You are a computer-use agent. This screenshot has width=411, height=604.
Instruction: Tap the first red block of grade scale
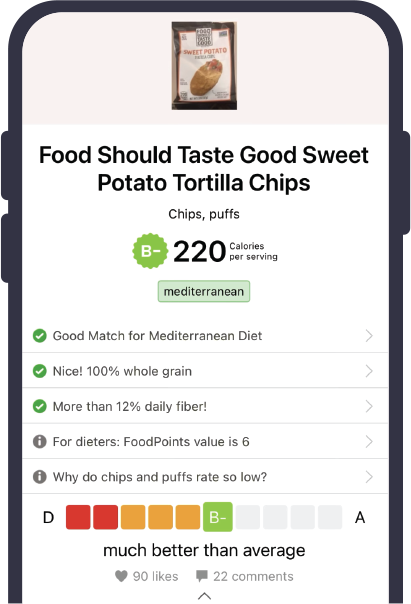coord(78,517)
